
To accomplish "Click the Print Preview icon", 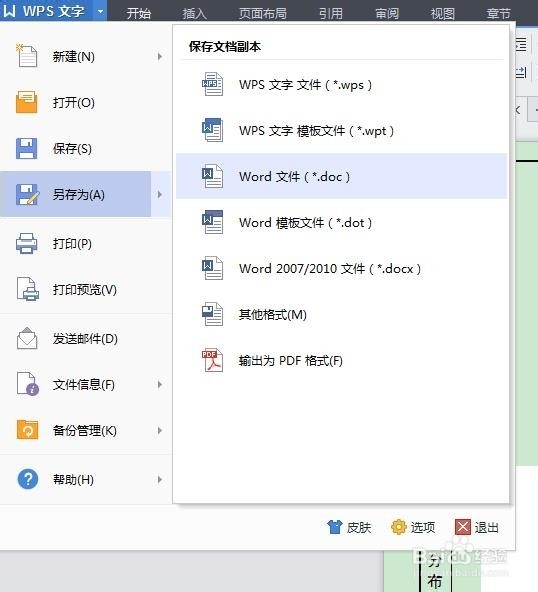I will [27, 289].
